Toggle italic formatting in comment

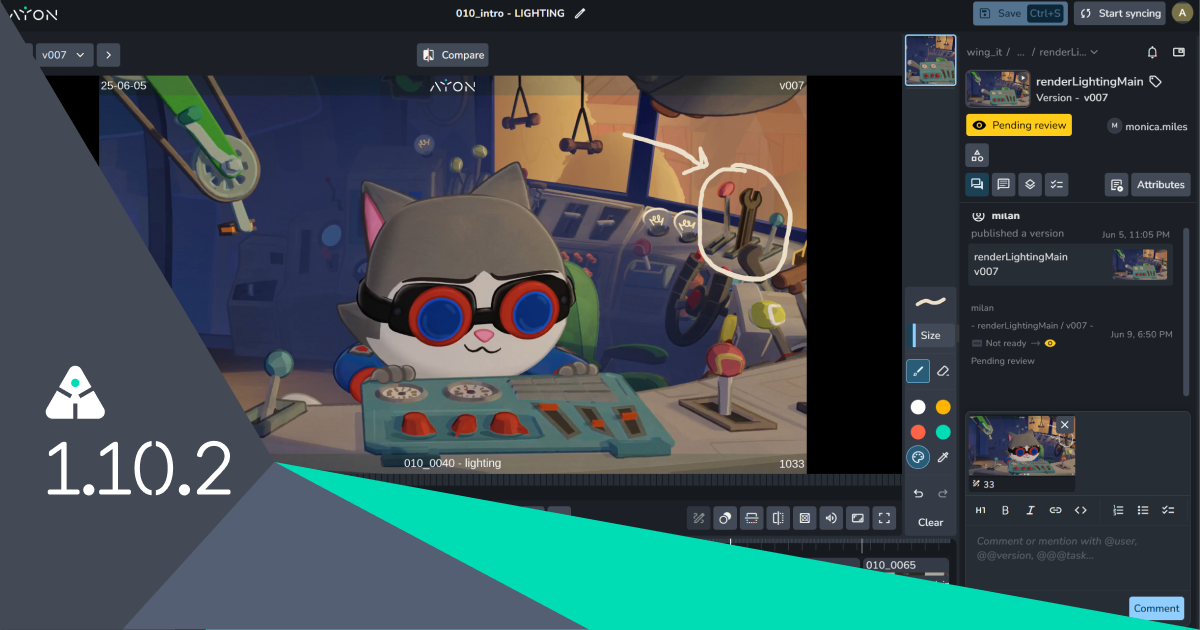1030,510
